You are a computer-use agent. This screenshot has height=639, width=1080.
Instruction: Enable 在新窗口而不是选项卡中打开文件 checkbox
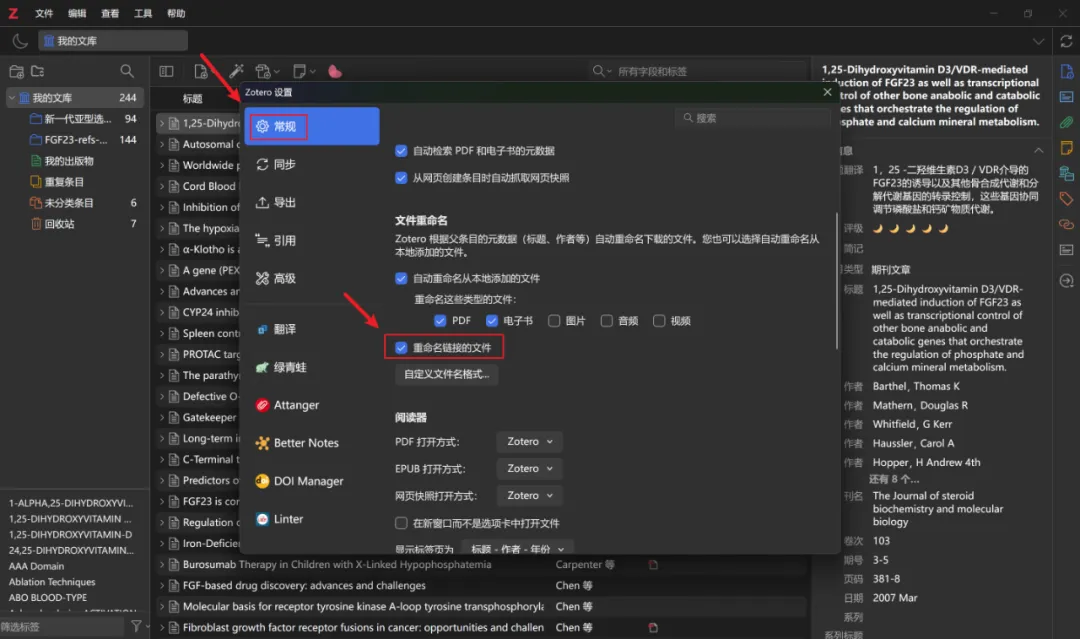coord(401,523)
